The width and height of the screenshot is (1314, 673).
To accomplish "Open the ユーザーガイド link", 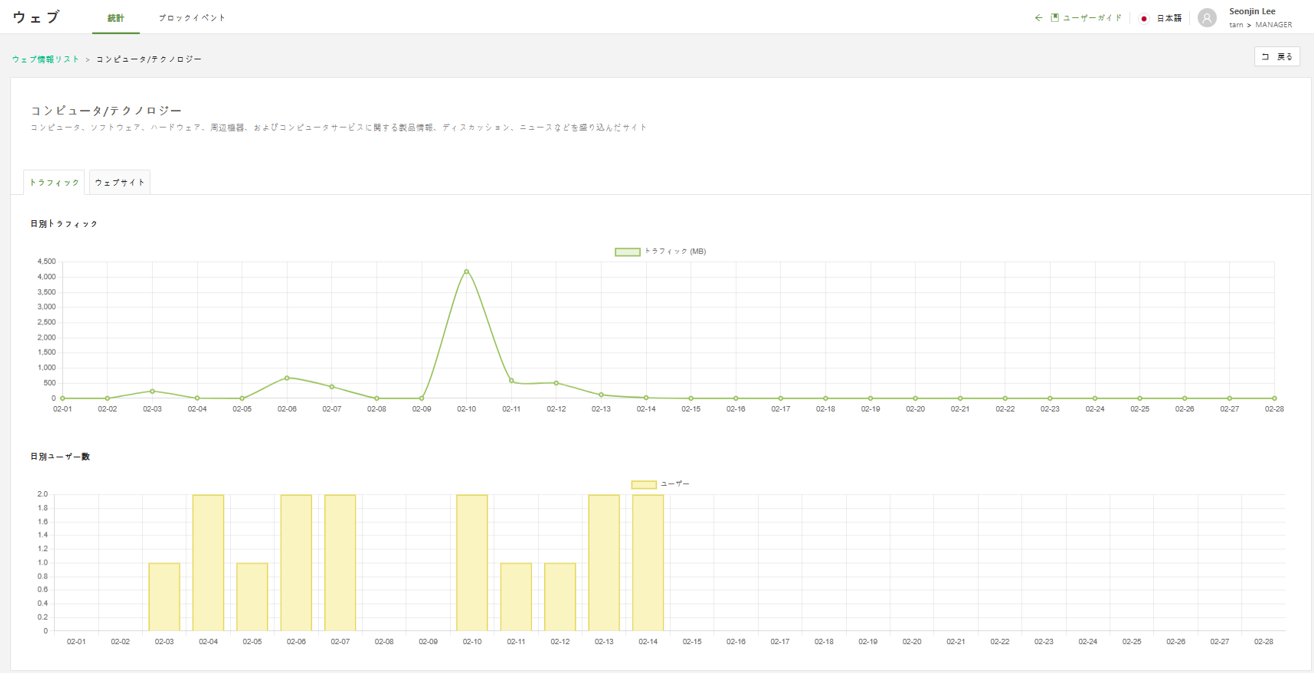I will [x=1091, y=18].
